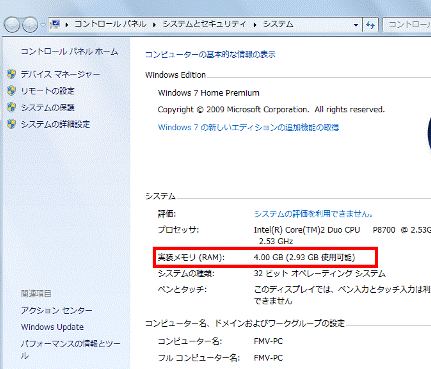431x369 pixels.
Task: Open Windows Update link
Action: pyautogui.click(x=52, y=327)
